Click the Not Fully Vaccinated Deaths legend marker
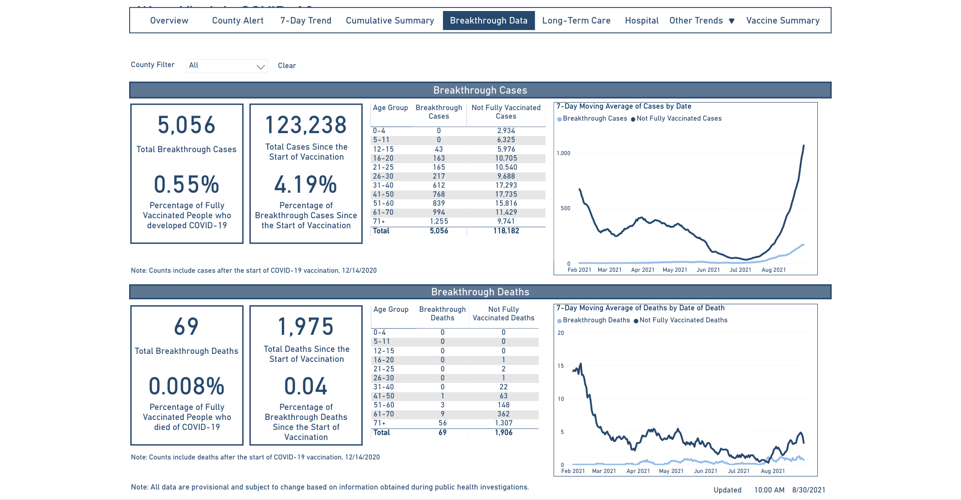Viewport: 961px width, 500px height. tap(636, 321)
